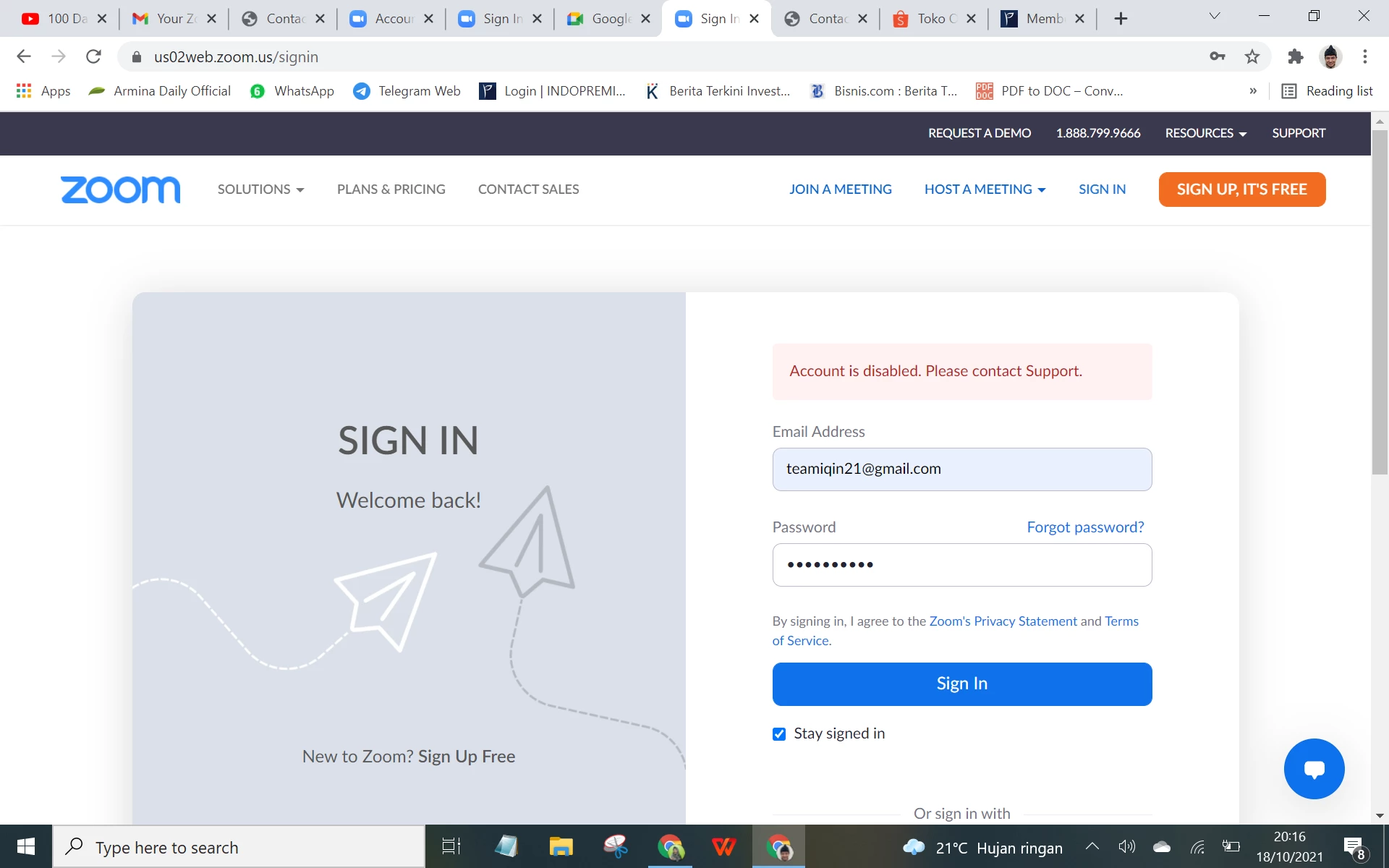
Task: Uncheck the Stay signed in checkbox
Action: click(779, 734)
